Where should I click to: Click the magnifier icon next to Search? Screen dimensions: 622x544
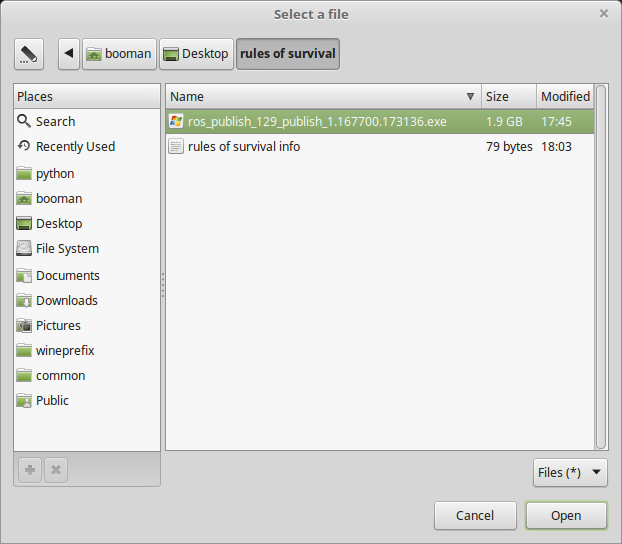(x=24, y=121)
